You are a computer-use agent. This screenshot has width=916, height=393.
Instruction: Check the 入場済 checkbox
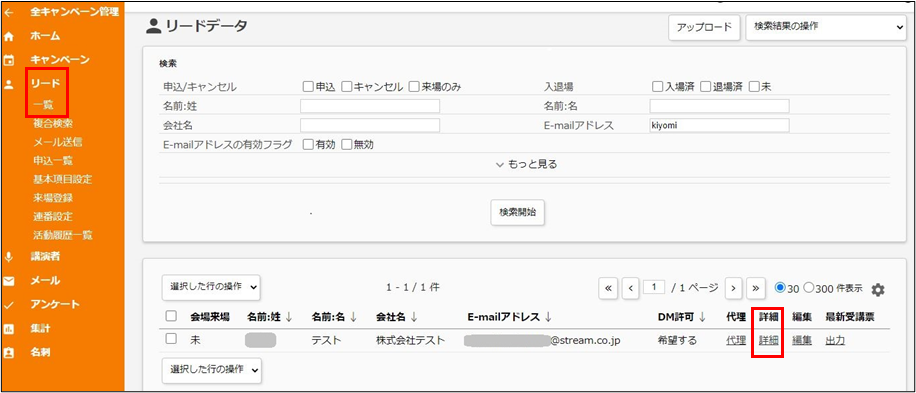click(x=658, y=87)
